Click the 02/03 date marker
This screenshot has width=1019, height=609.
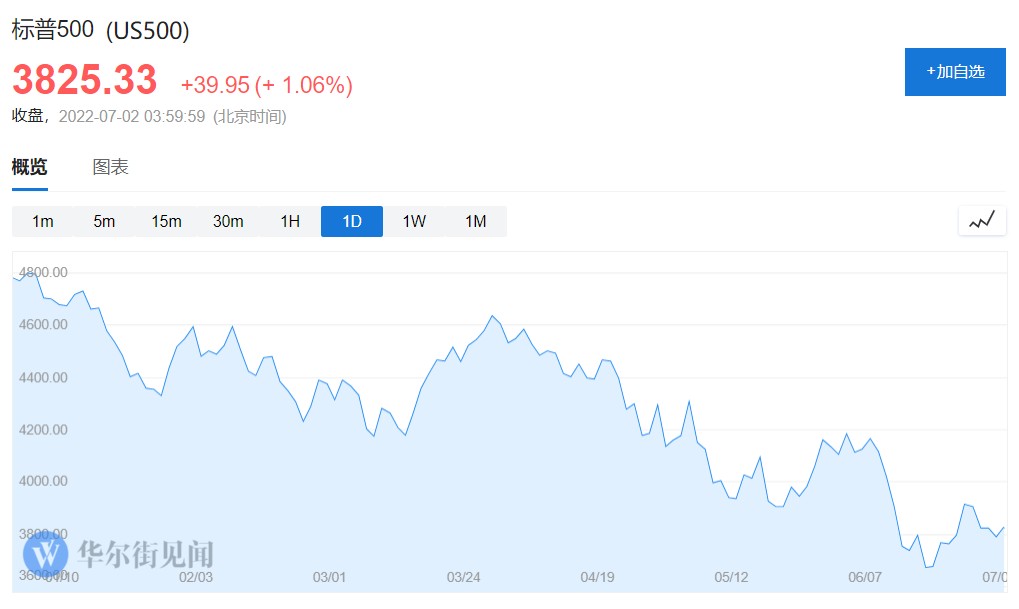coord(195,577)
